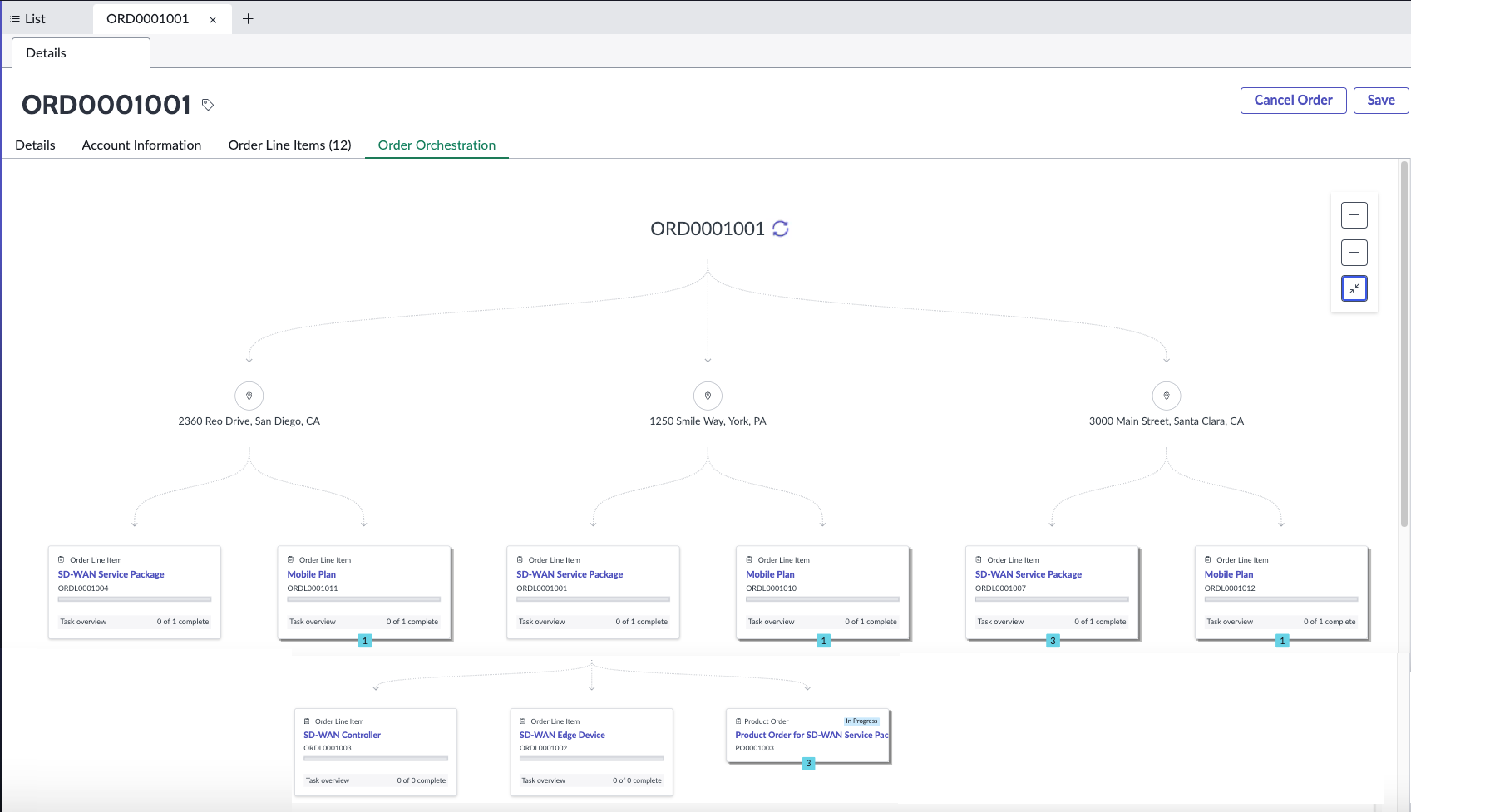The width and height of the screenshot is (1485, 812).
Task: Click the document icon on ORDL0001004 card
Action: [62, 559]
